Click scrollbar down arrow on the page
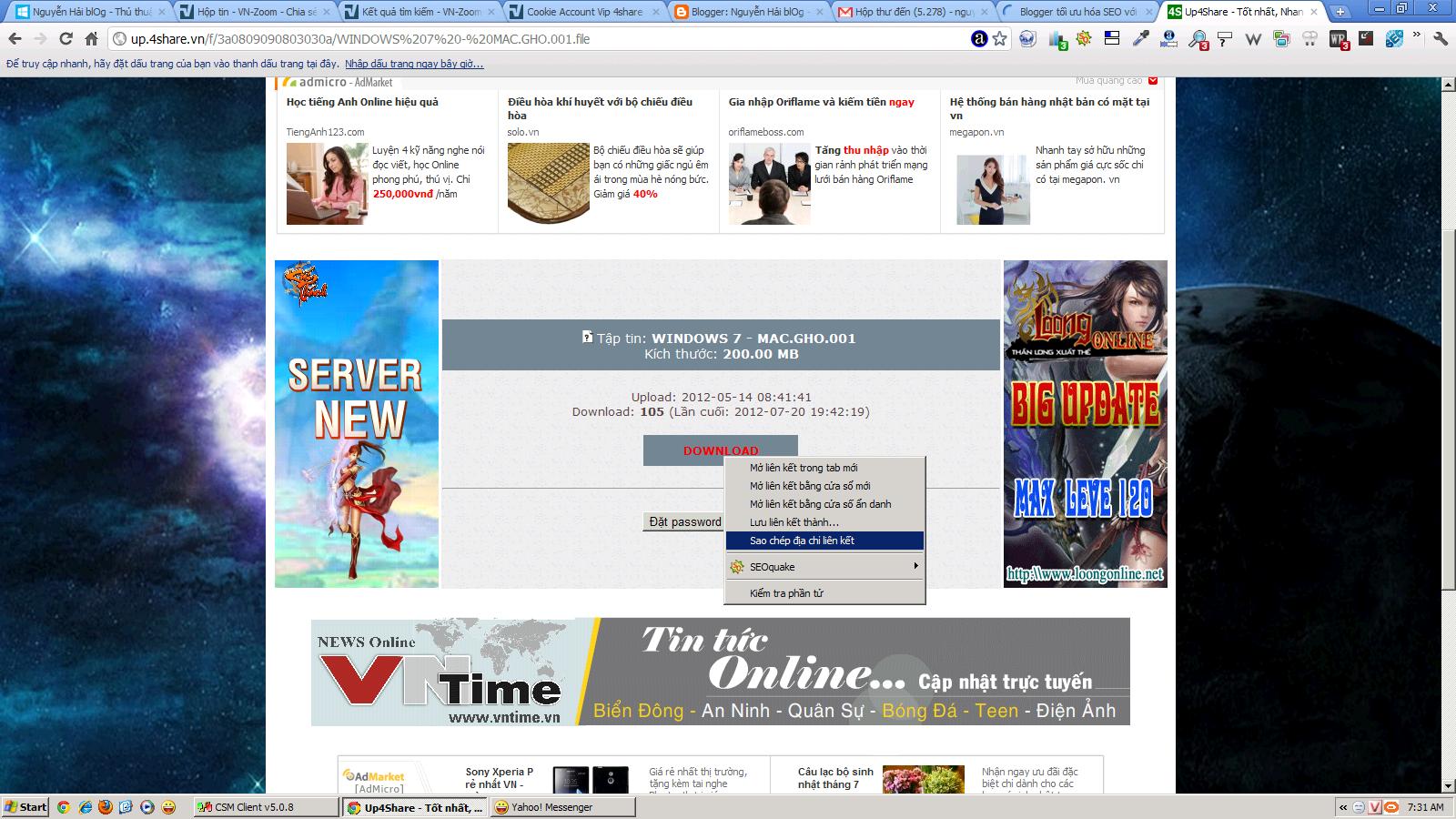 [1448, 786]
